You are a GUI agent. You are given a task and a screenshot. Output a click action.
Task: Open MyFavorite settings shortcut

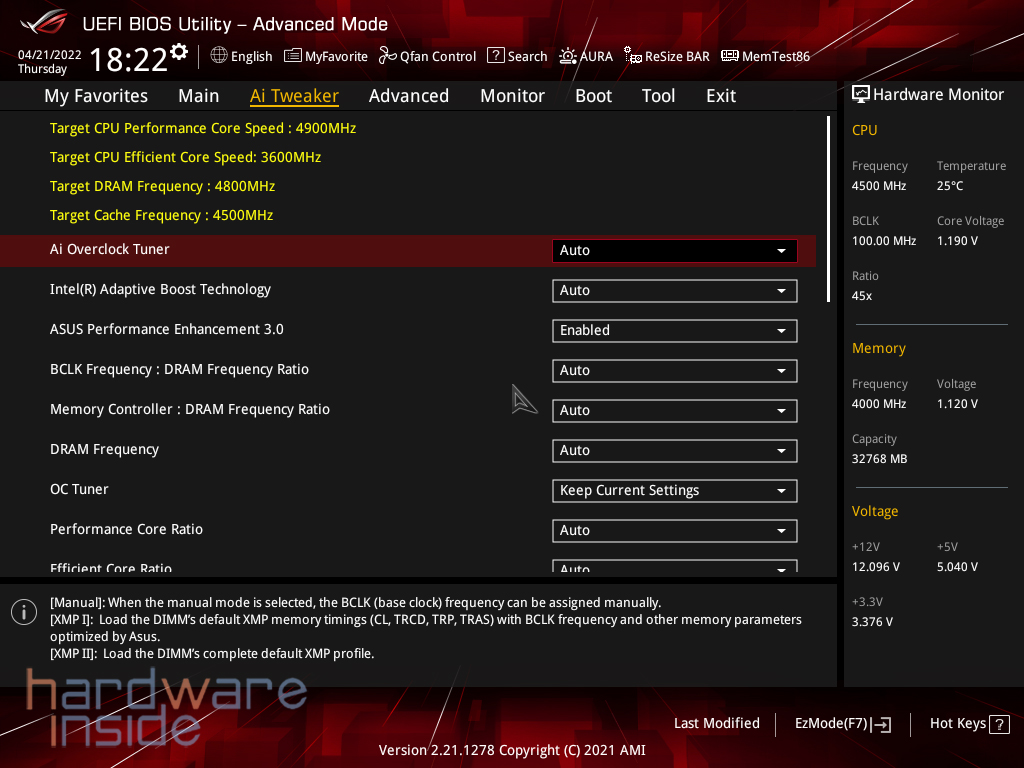(x=325, y=56)
